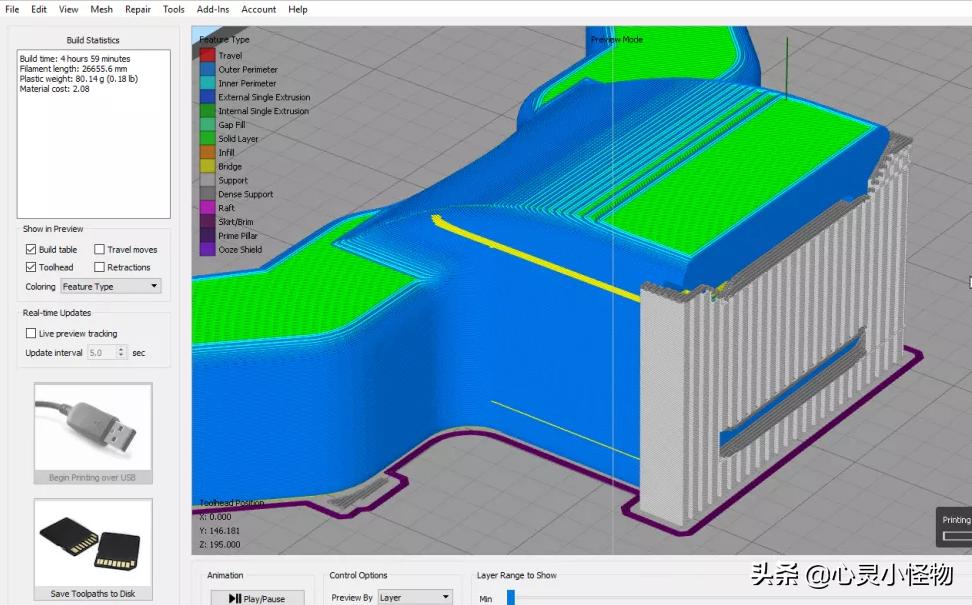Select the Travel color key in the legend
This screenshot has width=972, height=605.
206,55
